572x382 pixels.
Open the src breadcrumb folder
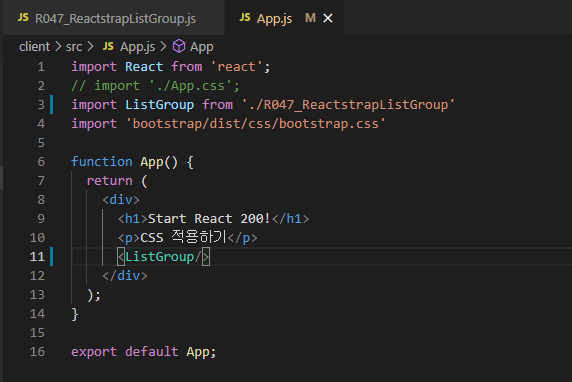coord(74,47)
